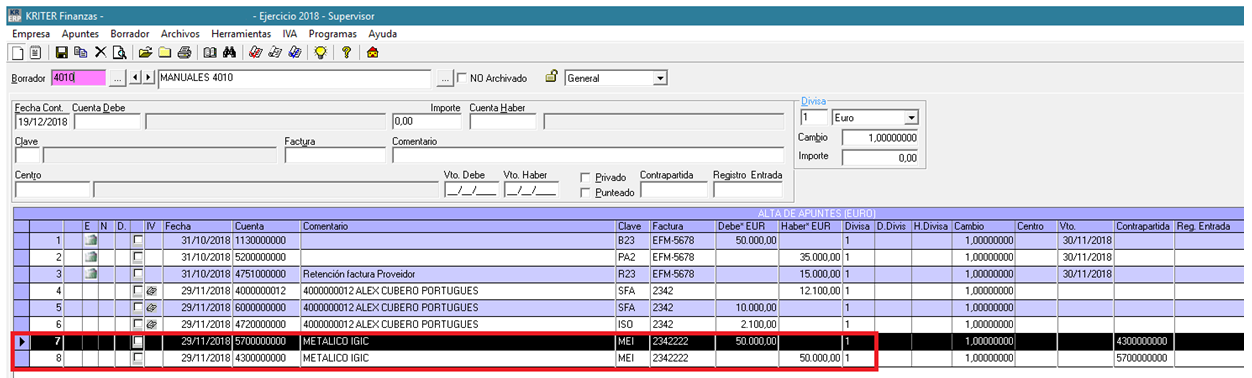
Task: Click the attachment clip icon in row 6
Action: click(x=152, y=324)
